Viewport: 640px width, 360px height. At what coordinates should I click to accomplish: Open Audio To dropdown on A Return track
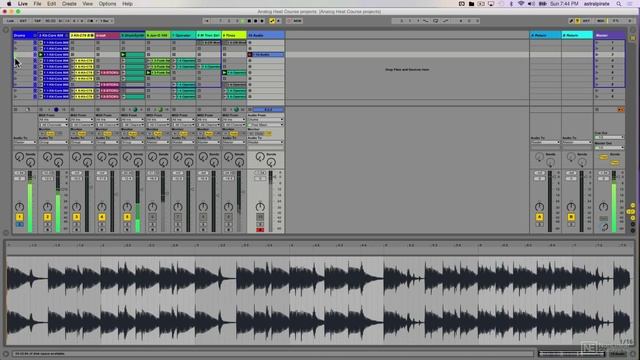[545, 142]
